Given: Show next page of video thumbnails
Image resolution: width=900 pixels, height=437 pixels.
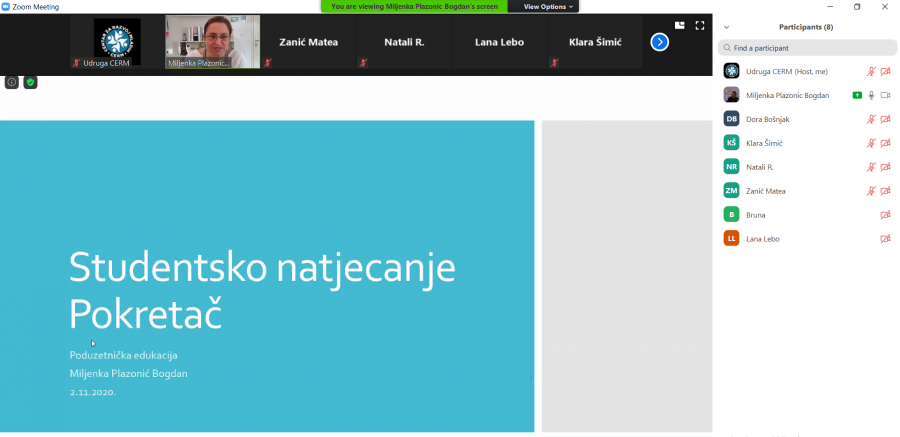Looking at the screenshot, I should (659, 42).
